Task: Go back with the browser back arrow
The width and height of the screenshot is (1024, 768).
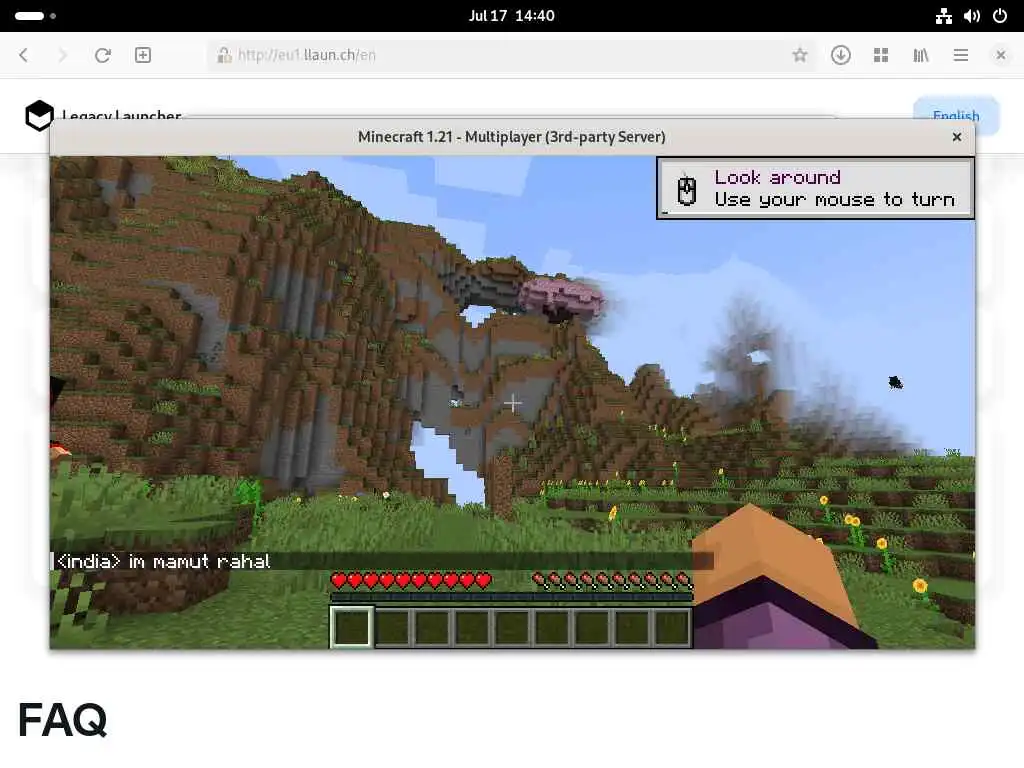Action: click(x=24, y=56)
